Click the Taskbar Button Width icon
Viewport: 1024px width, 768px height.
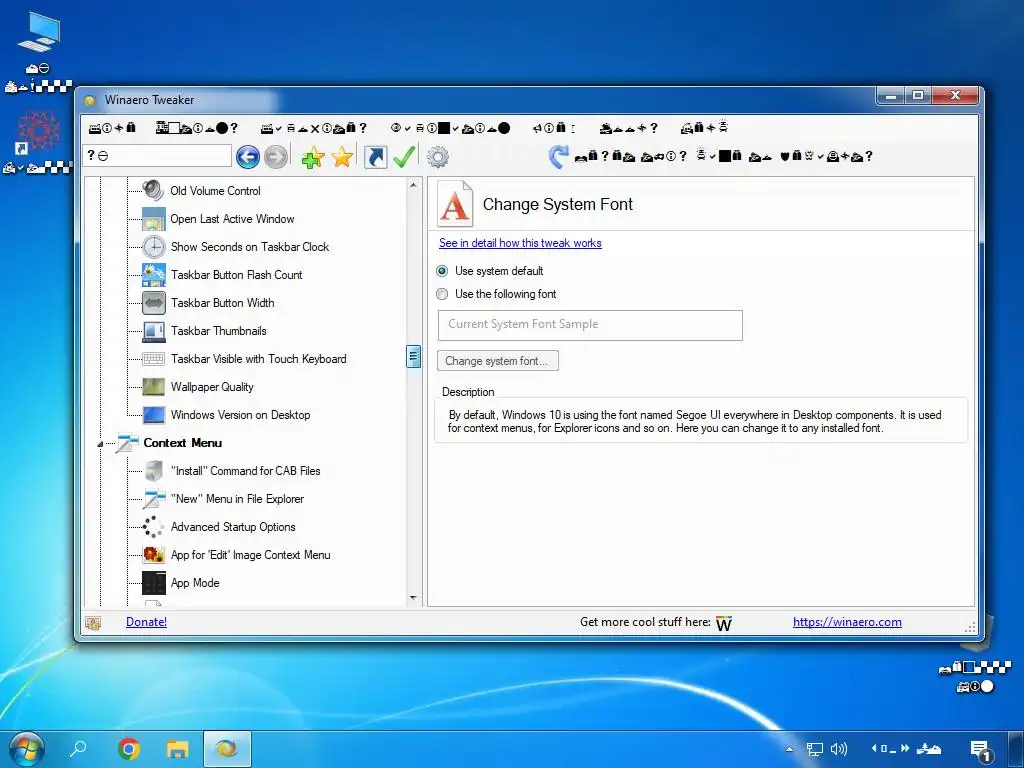153,303
